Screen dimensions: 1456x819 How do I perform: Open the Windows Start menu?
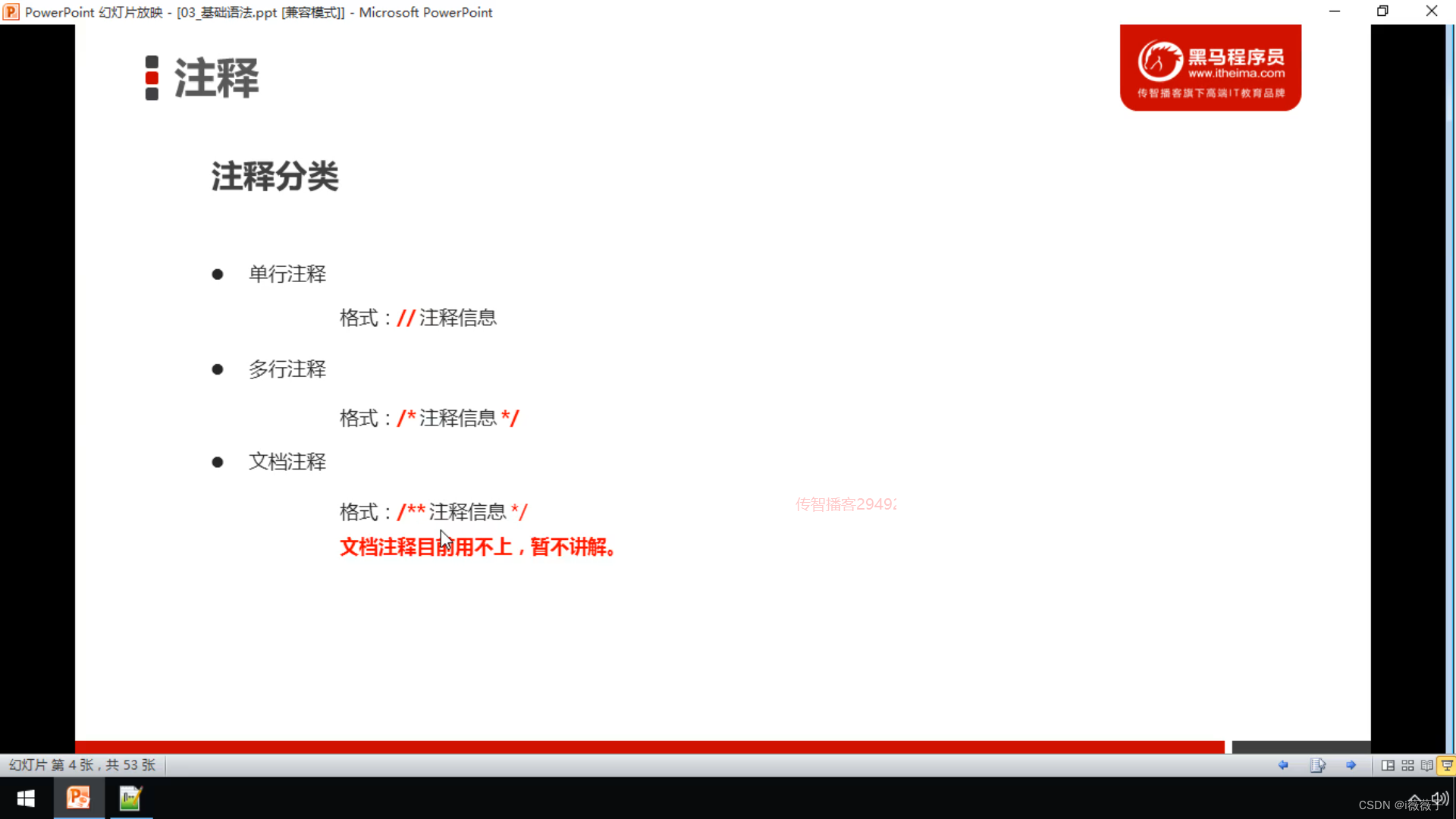tap(26, 798)
